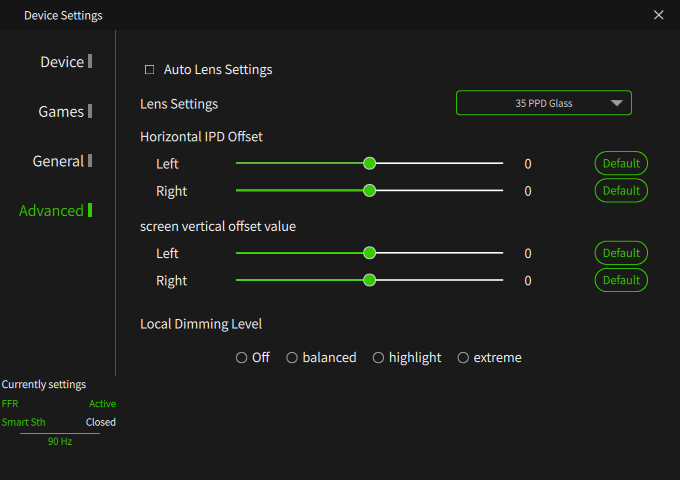This screenshot has height=480, width=680.
Task: Open the 35 PPD Glass lens dropdown
Action: point(543,103)
